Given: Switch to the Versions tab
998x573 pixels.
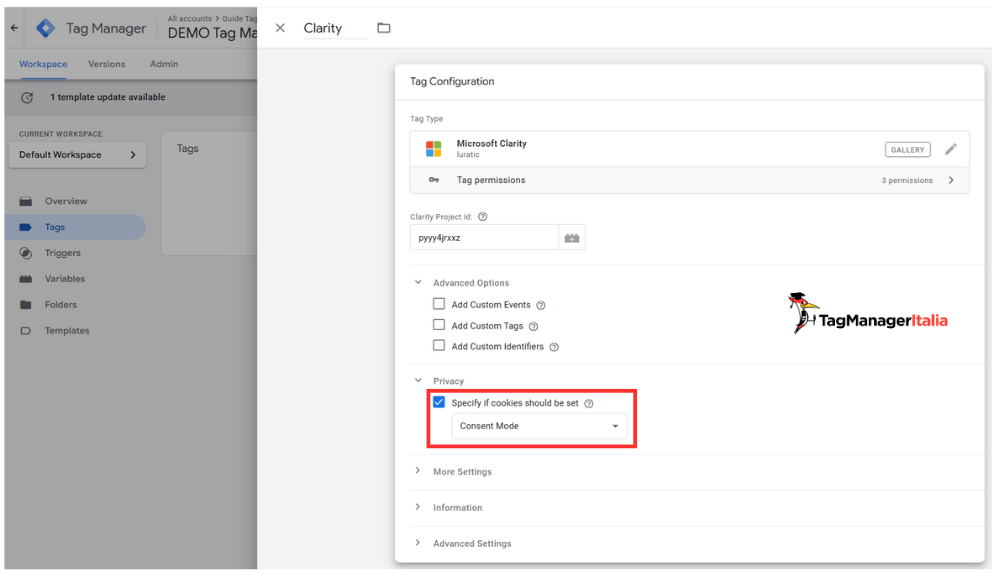Looking at the screenshot, I should [x=106, y=64].
